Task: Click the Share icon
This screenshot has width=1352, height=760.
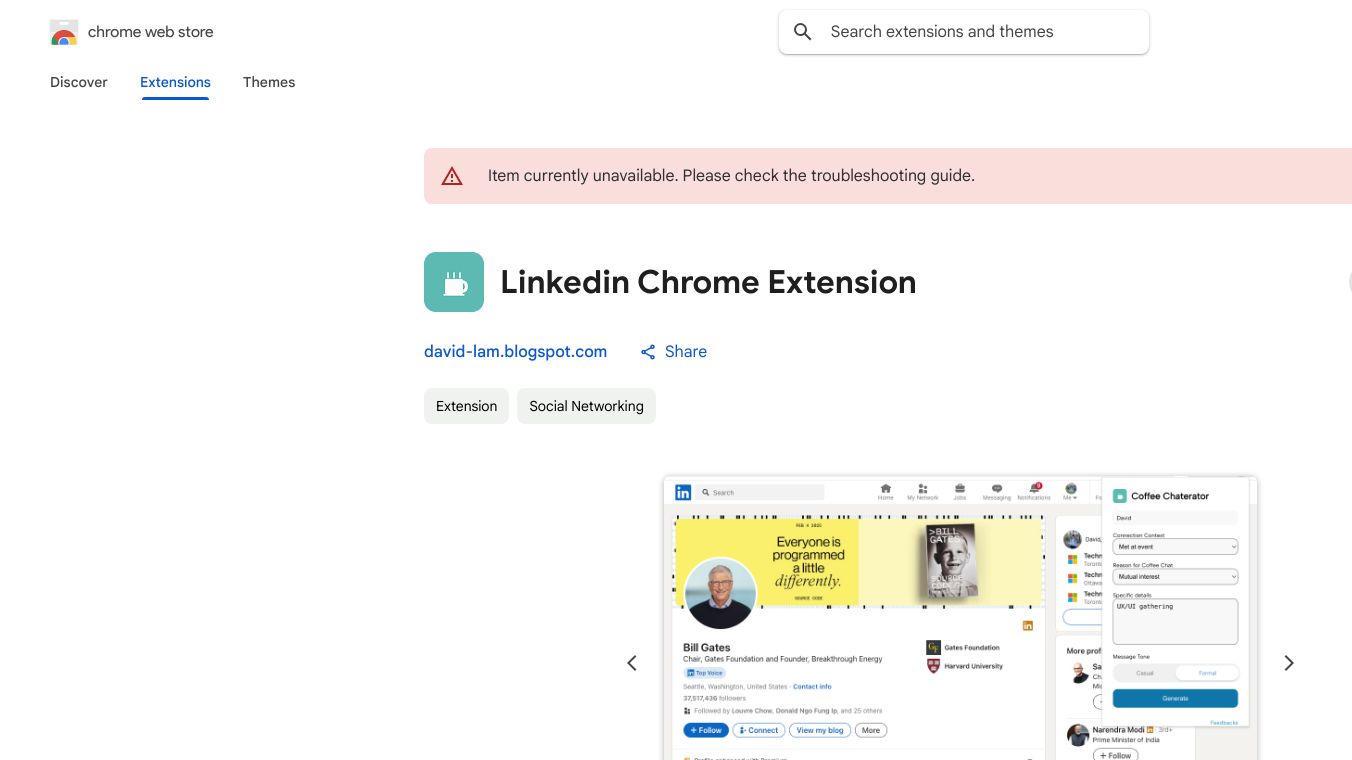Action: click(x=648, y=352)
